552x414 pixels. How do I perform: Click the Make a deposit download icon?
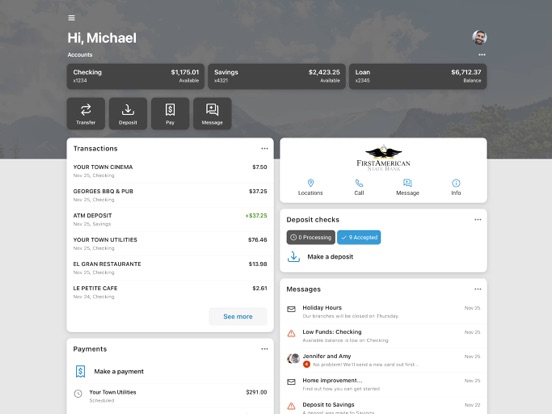click(294, 257)
